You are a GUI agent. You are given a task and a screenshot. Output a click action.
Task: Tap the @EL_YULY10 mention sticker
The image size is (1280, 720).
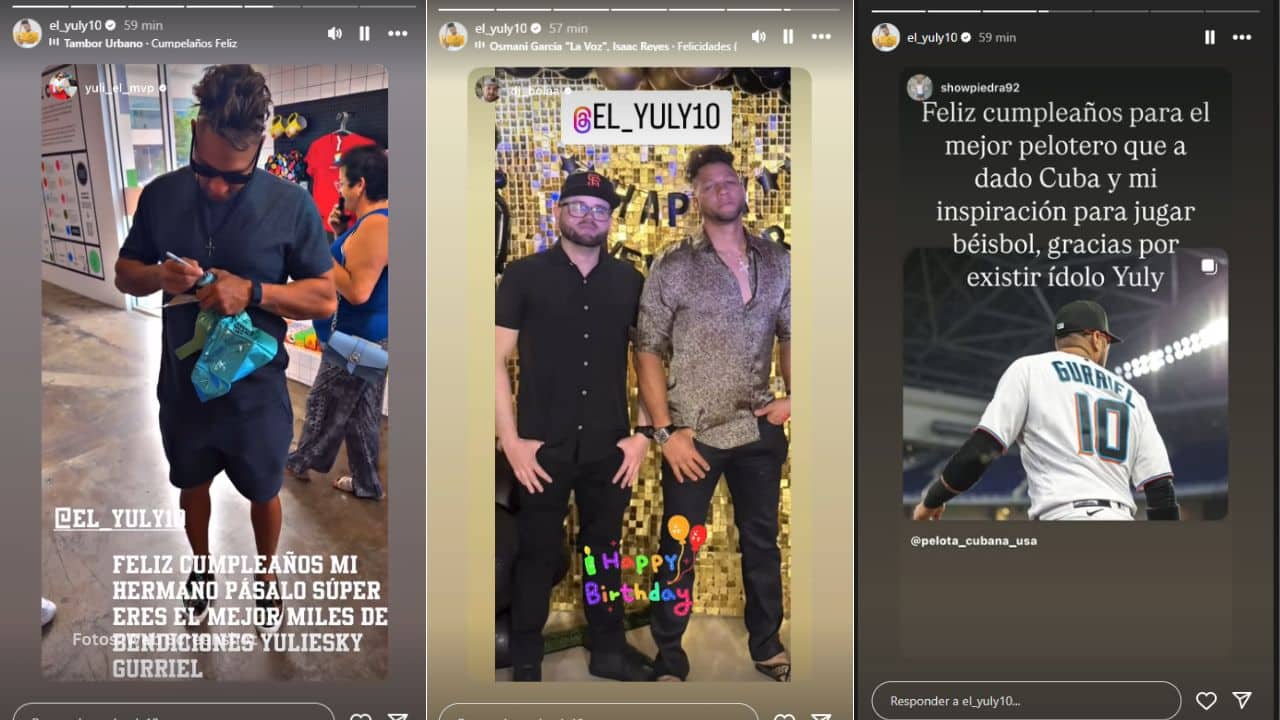[646, 117]
